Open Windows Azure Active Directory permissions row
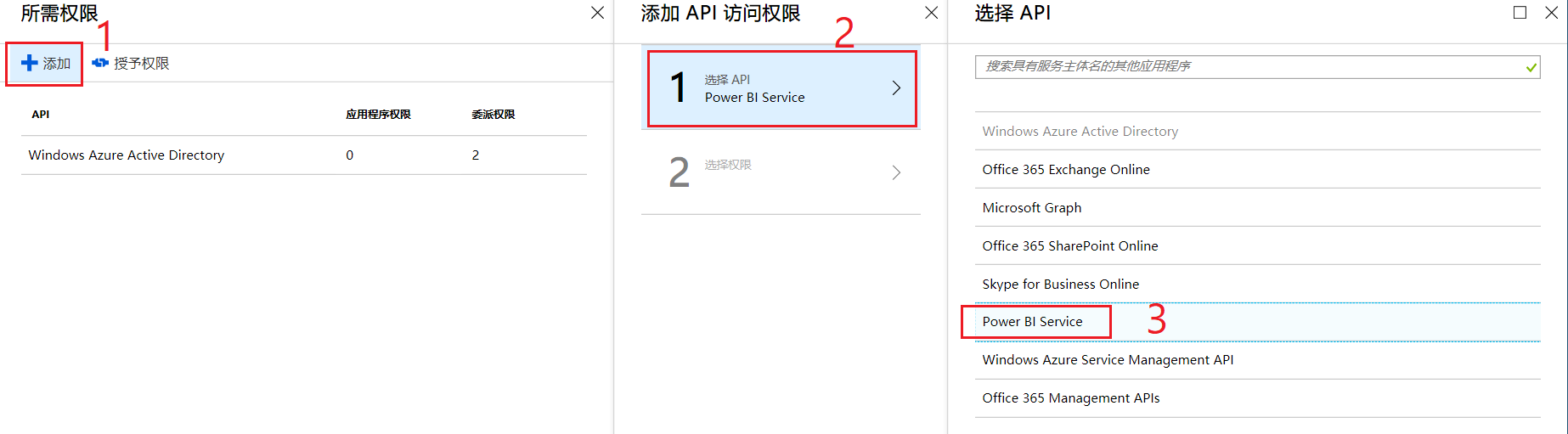Image resolution: width=1568 pixels, height=434 pixels. (x=127, y=155)
